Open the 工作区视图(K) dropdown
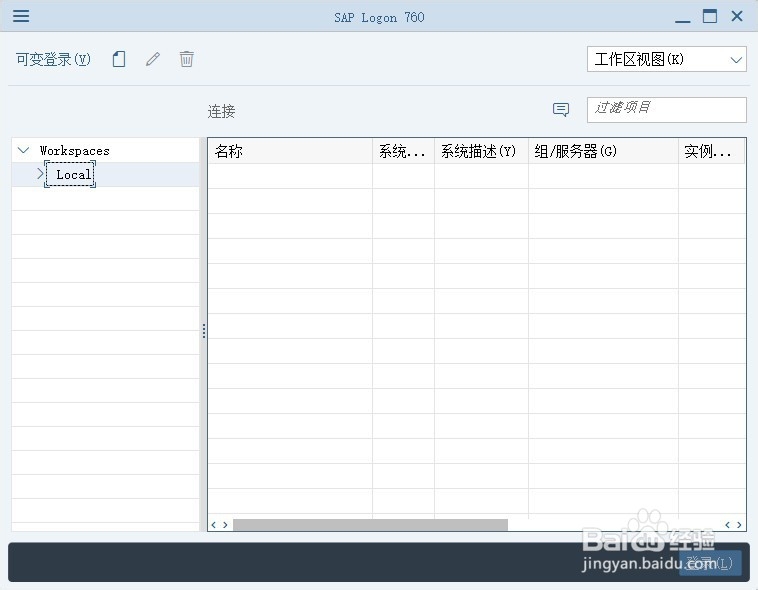Screen dimensions: 758x590 667,59
